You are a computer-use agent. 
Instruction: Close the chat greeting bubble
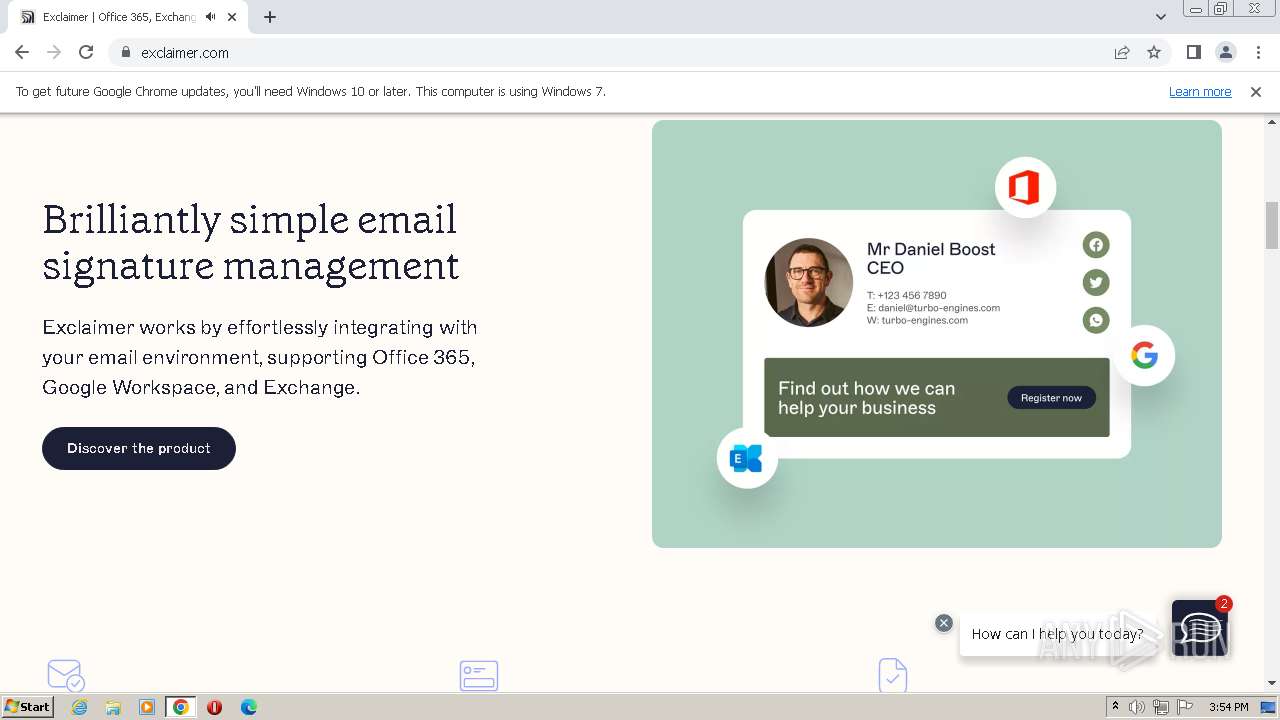pyautogui.click(x=943, y=623)
